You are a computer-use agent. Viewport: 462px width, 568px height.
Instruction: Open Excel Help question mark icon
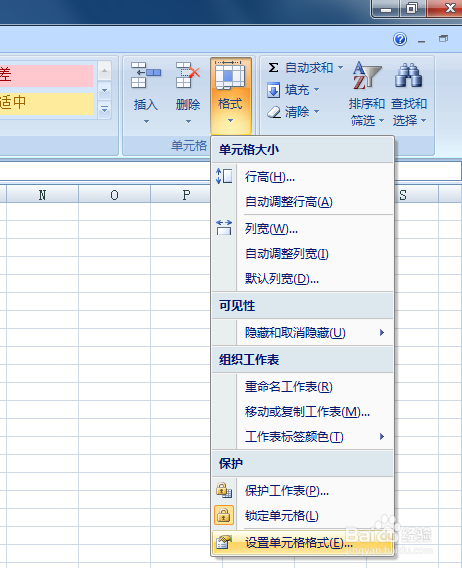pos(400,39)
